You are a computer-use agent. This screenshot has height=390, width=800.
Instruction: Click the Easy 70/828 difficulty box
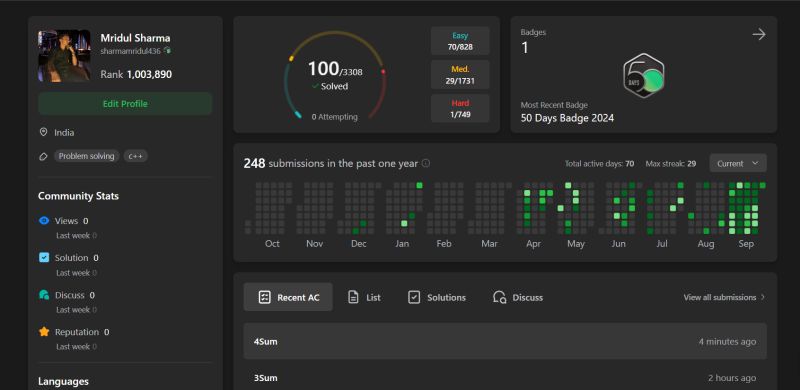click(x=460, y=41)
